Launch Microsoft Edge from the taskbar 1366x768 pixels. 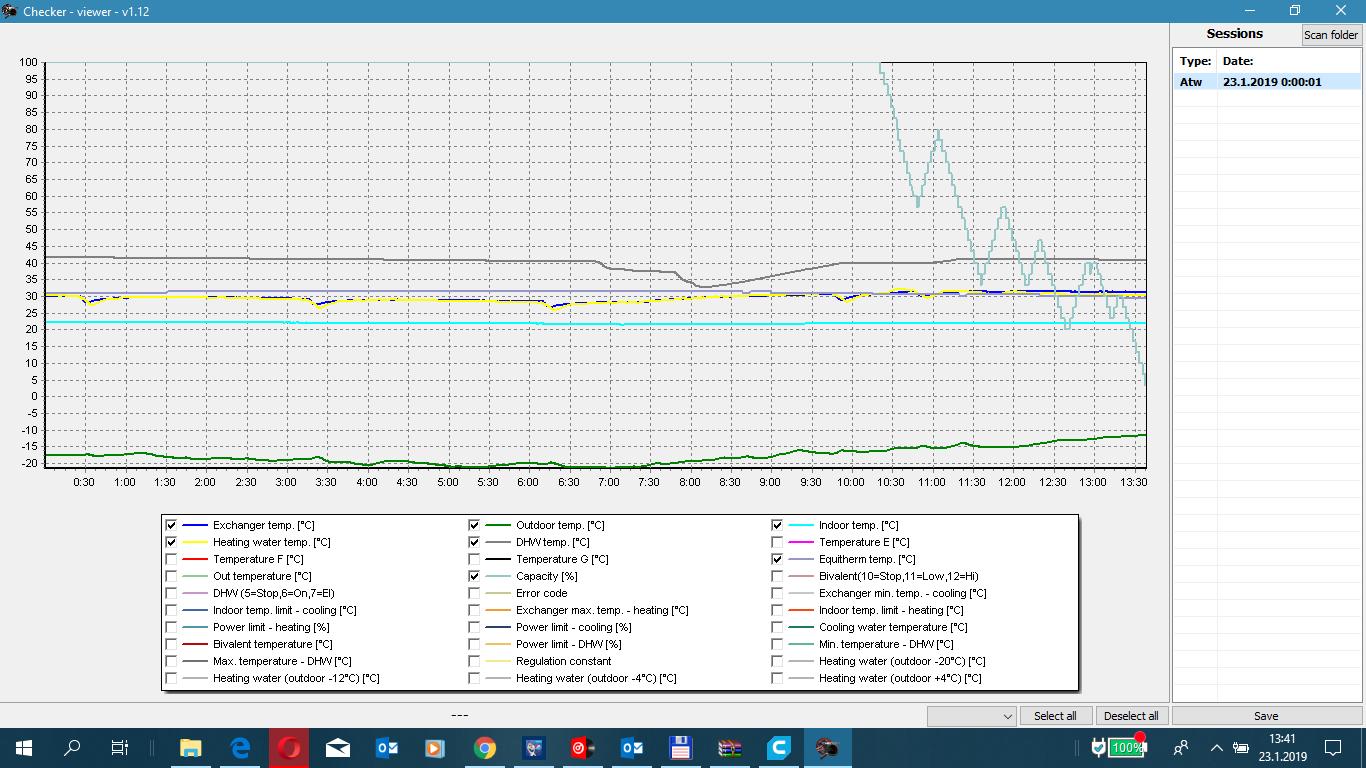pyautogui.click(x=240, y=747)
